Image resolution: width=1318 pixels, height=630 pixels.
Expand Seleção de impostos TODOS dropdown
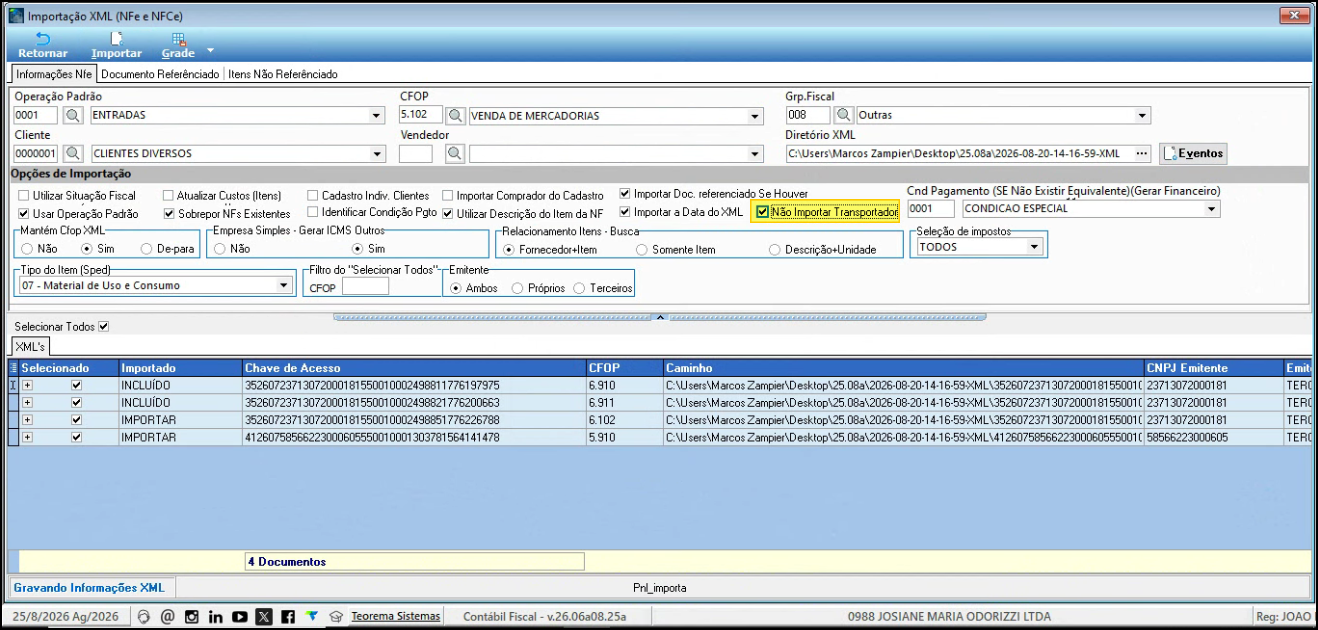(1033, 247)
